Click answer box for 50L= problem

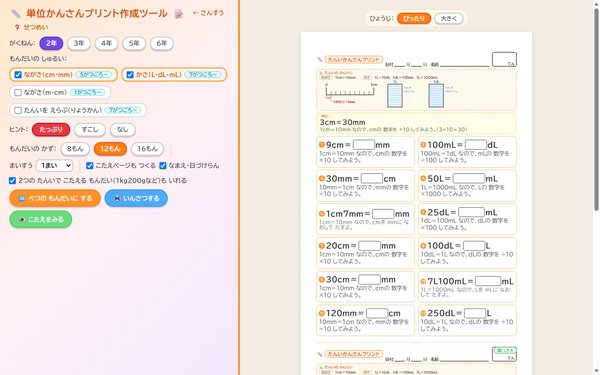[468, 178]
